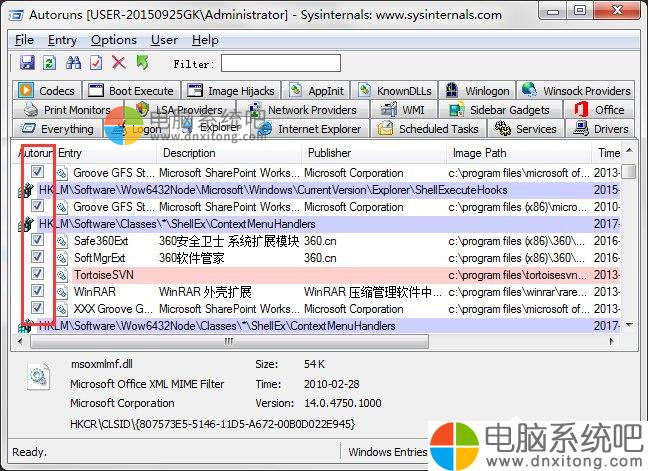Open the Help menu
The image size is (648, 471).
coord(205,40)
